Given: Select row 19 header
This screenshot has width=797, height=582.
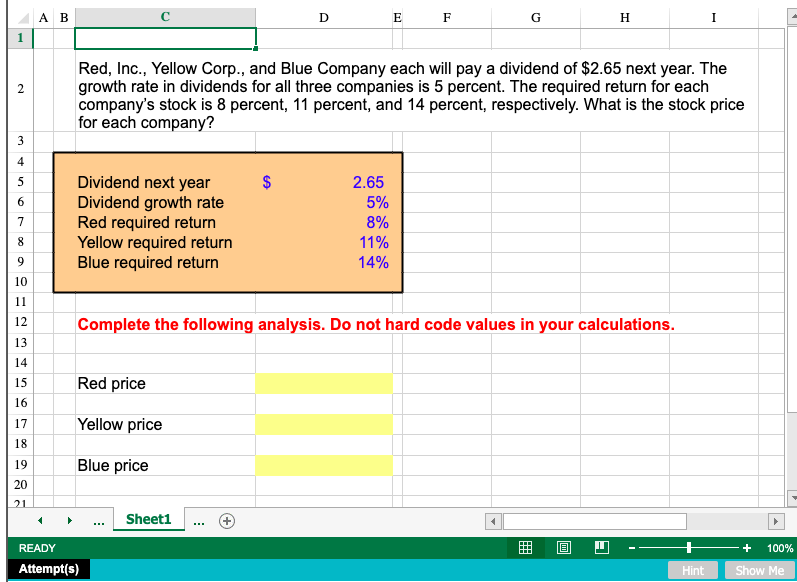Looking at the screenshot, I should (20, 465).
